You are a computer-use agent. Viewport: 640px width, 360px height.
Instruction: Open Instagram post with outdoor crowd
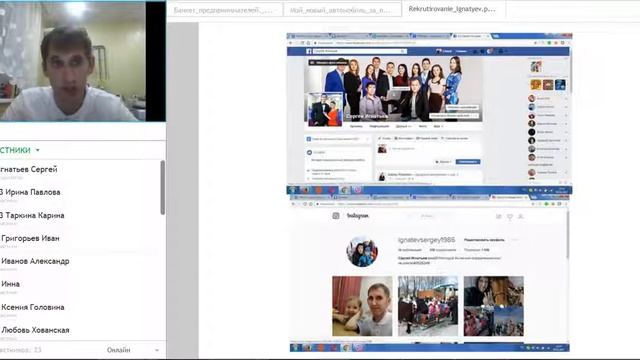(x=428, y=306)
